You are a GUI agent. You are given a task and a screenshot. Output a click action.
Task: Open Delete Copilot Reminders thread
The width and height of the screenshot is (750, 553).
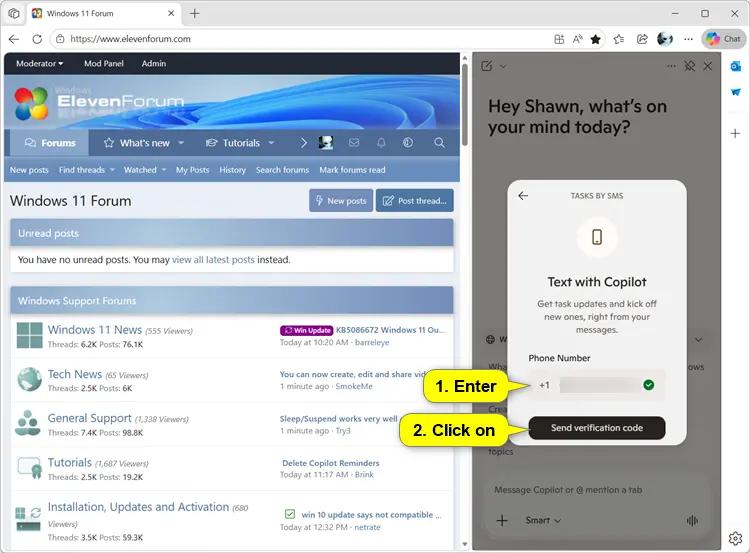pyautogui.click(x=331, y=463)
